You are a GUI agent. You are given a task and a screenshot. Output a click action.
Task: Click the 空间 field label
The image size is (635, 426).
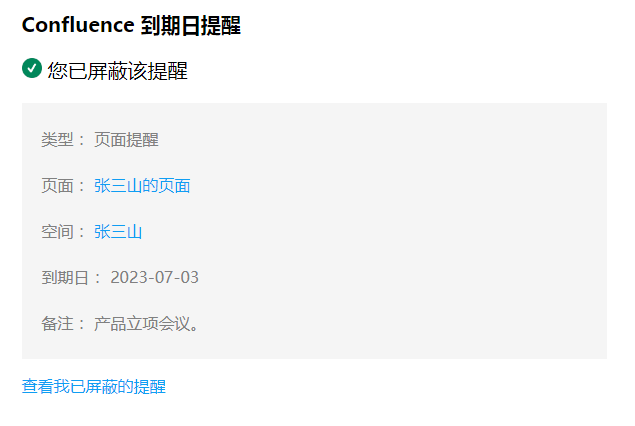57,232
